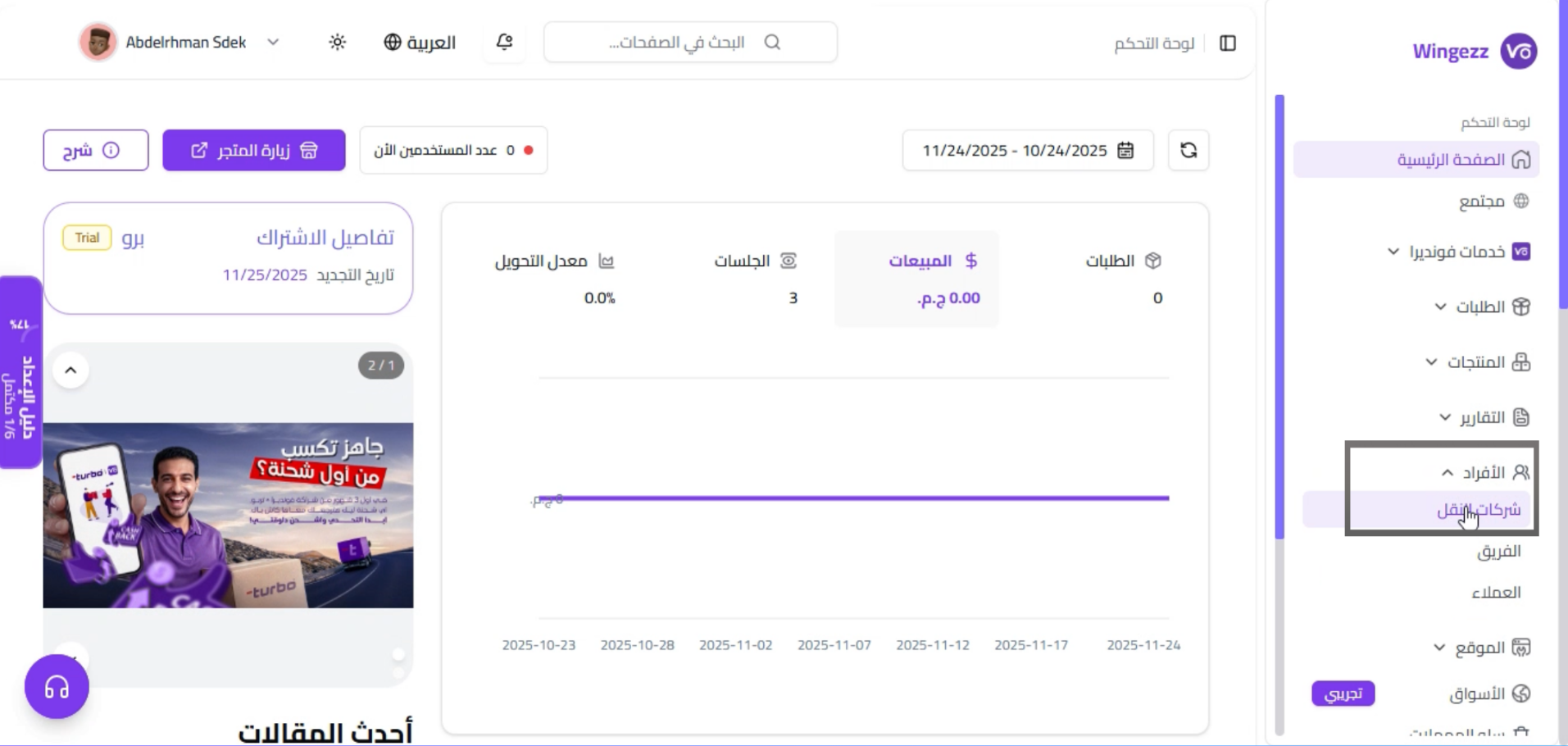Click the Wingezz logo icon
1568x746 pixels.
1518,52
